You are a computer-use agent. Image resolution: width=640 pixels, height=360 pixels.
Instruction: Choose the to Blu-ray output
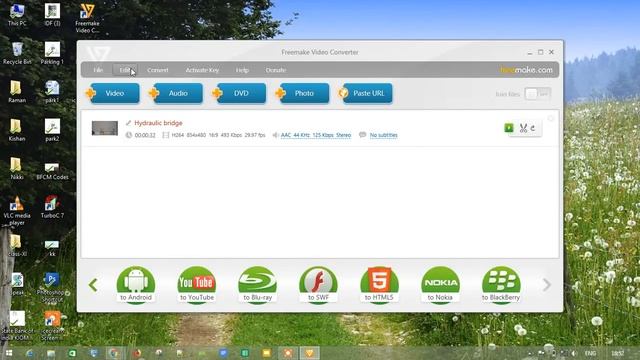pos(258,285)
